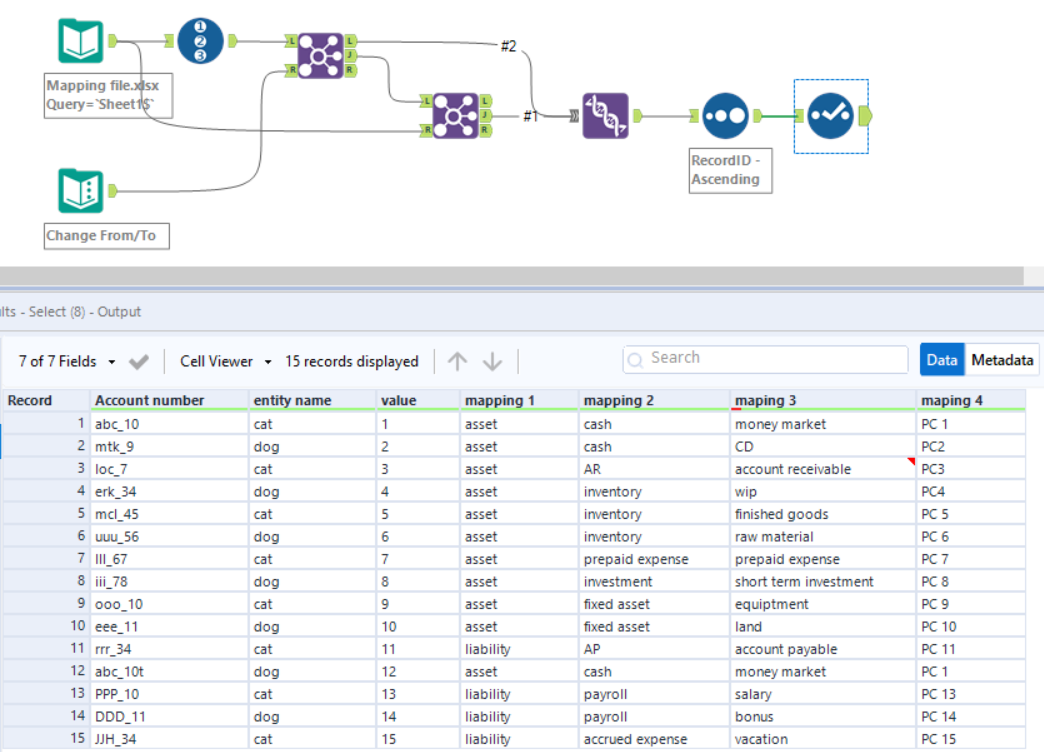This screenshot has height=752, width=1044.
Task: Click inside the Search box
Action: coord(765,358)
